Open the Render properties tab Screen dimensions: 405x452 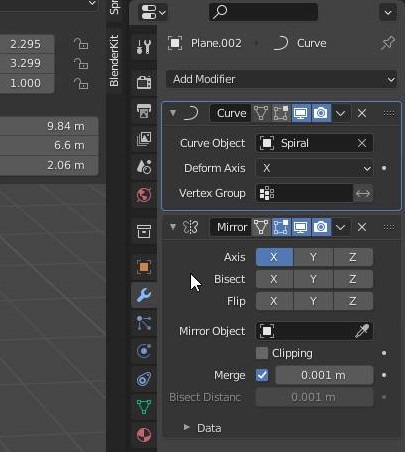coord(144,82)
